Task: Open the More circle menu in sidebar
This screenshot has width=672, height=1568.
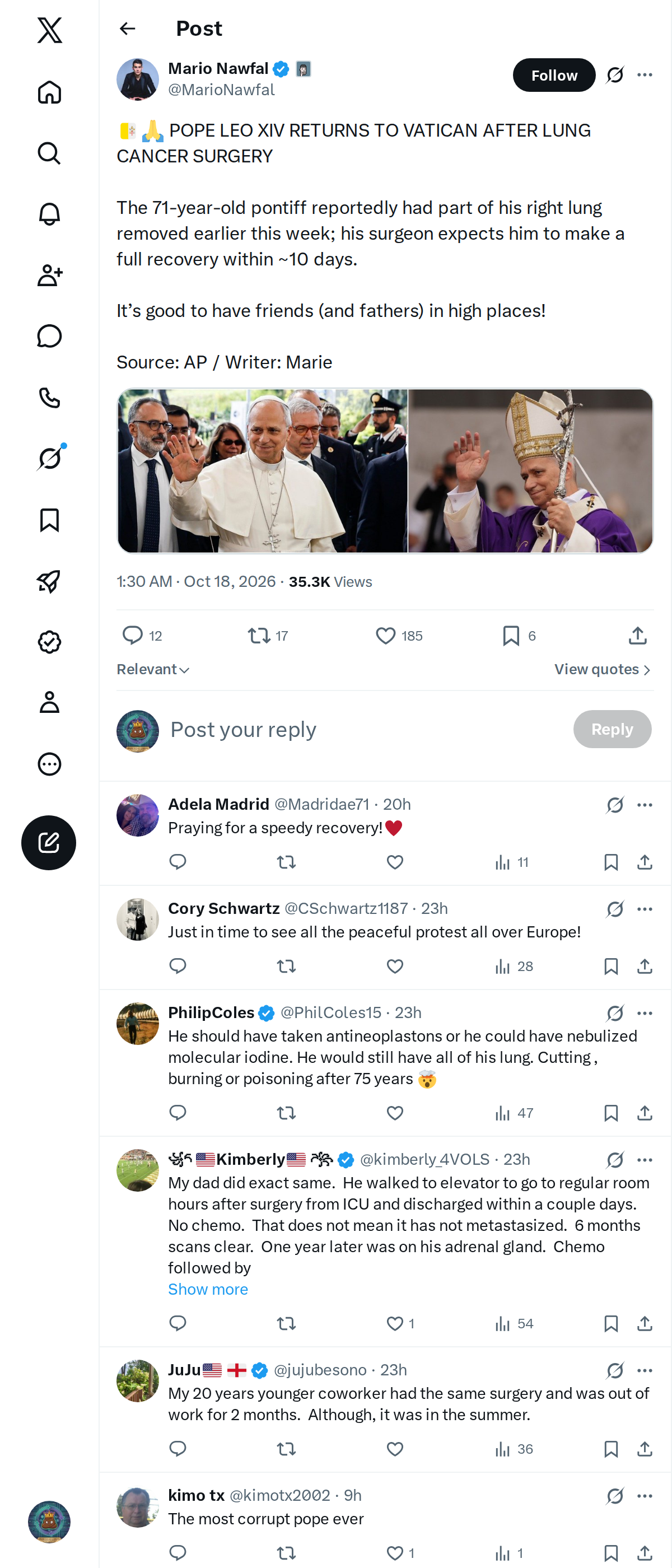Action: point(49,764)
